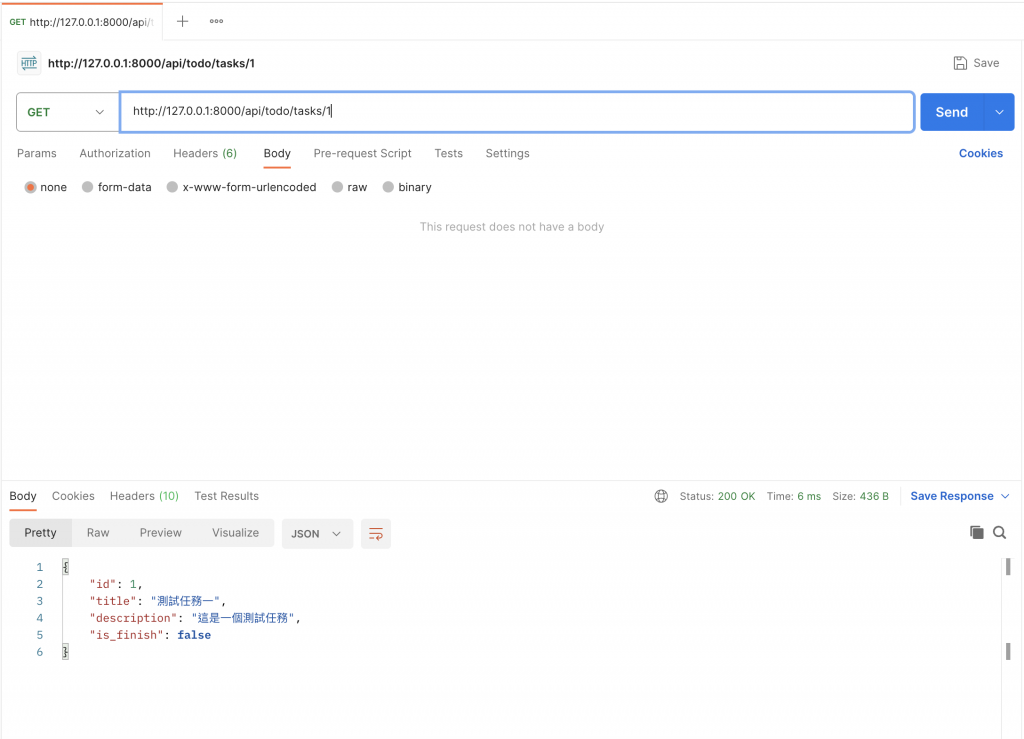This screenshot has height=739, width=1024.
Task: Expand the Send button arrow options
Action: tap(999, 112)
